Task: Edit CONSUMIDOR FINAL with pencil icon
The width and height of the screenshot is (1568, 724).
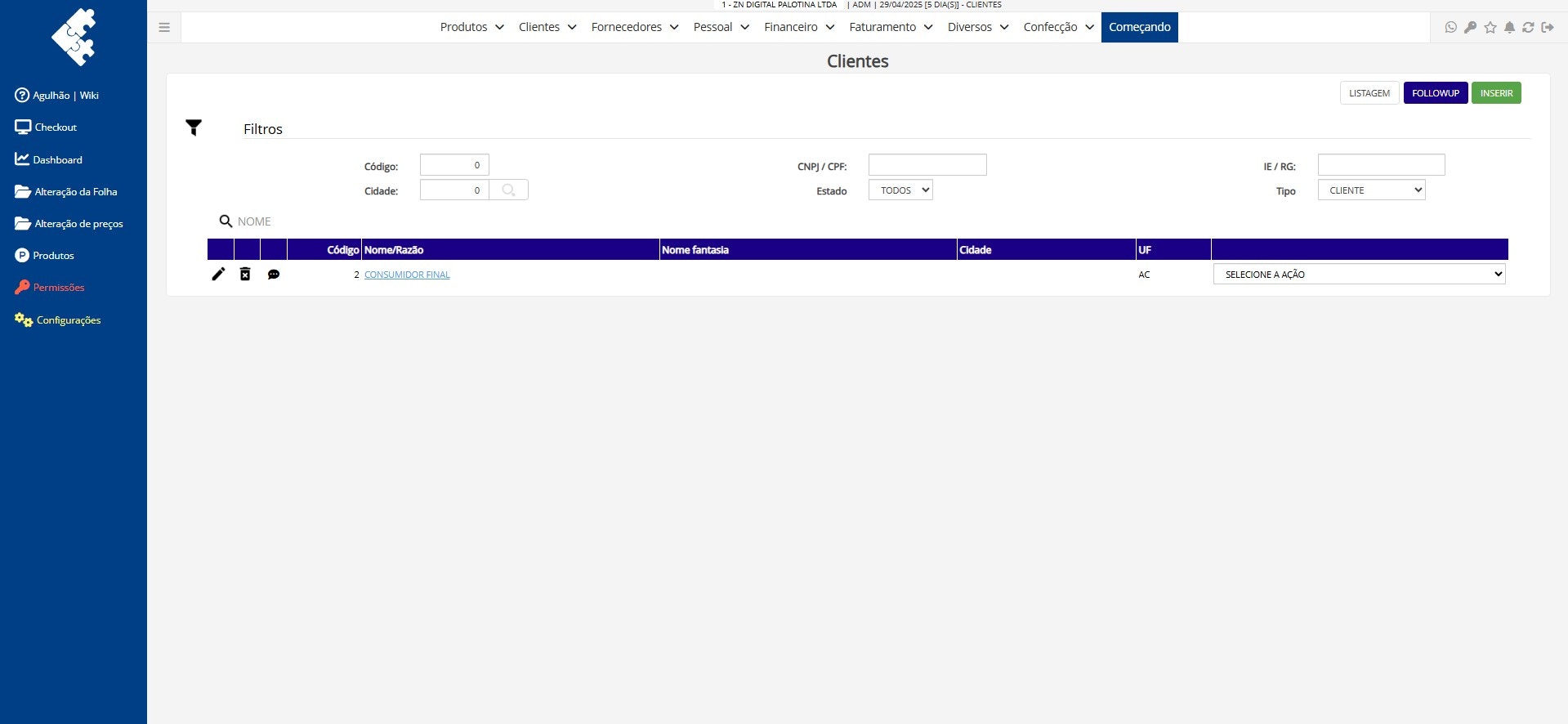Action: (218, 274)
